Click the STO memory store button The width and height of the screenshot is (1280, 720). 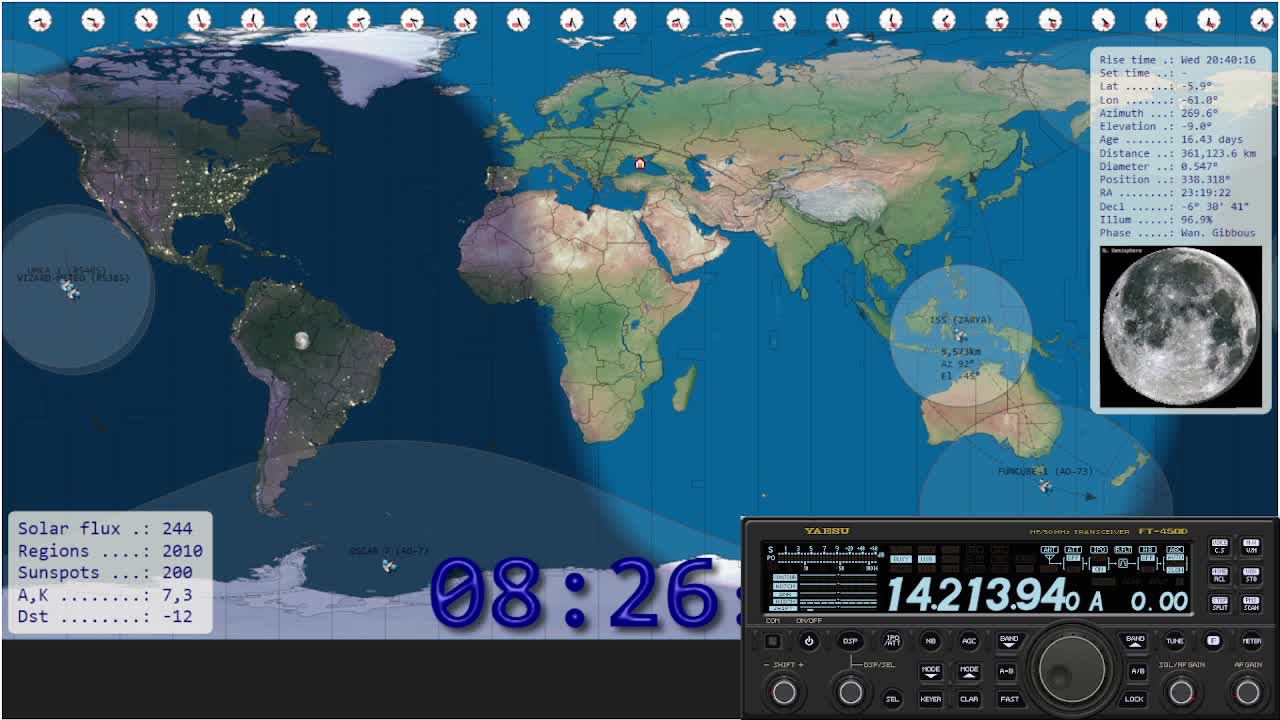1251,576
